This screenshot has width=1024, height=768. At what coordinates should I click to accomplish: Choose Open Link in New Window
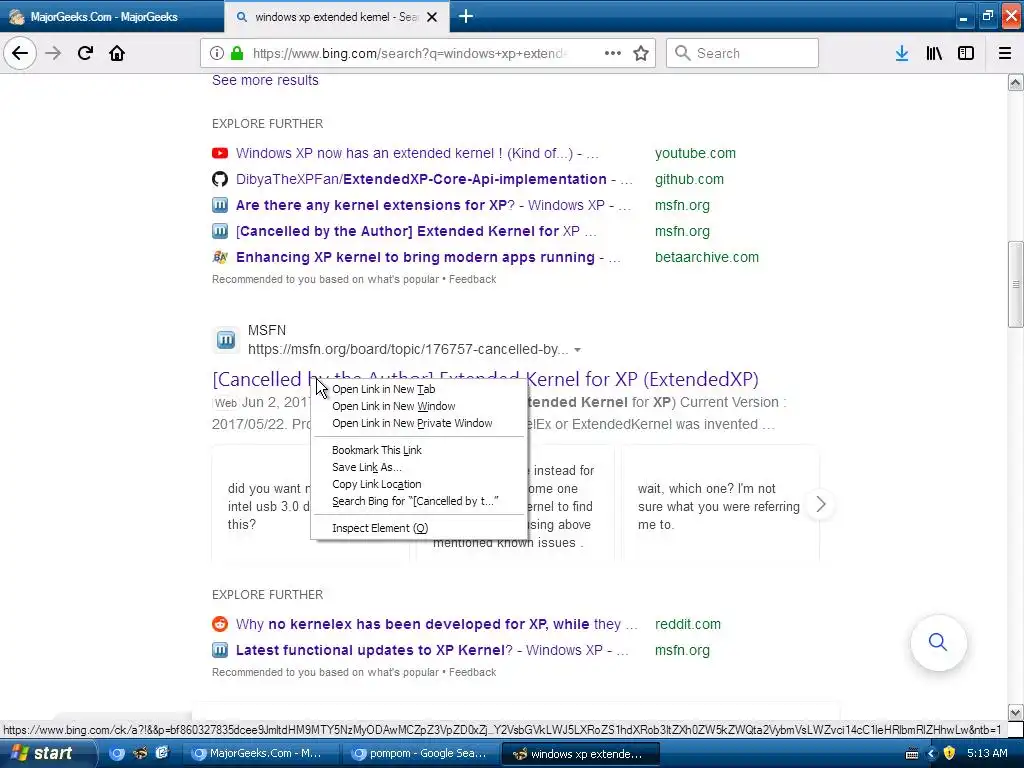click(x=393, y=406)
